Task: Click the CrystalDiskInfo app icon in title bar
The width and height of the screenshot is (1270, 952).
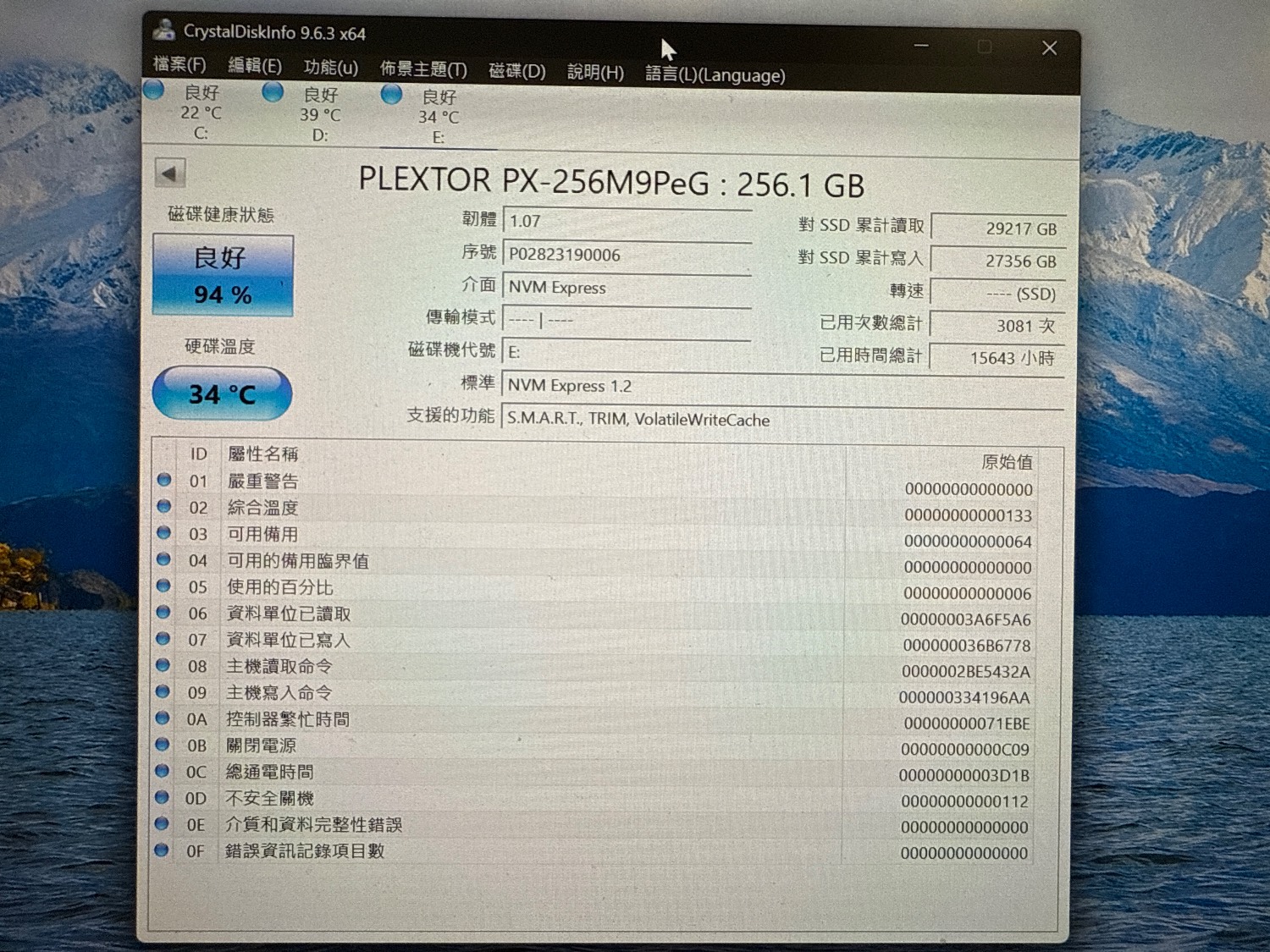Action: click(163, 29)
